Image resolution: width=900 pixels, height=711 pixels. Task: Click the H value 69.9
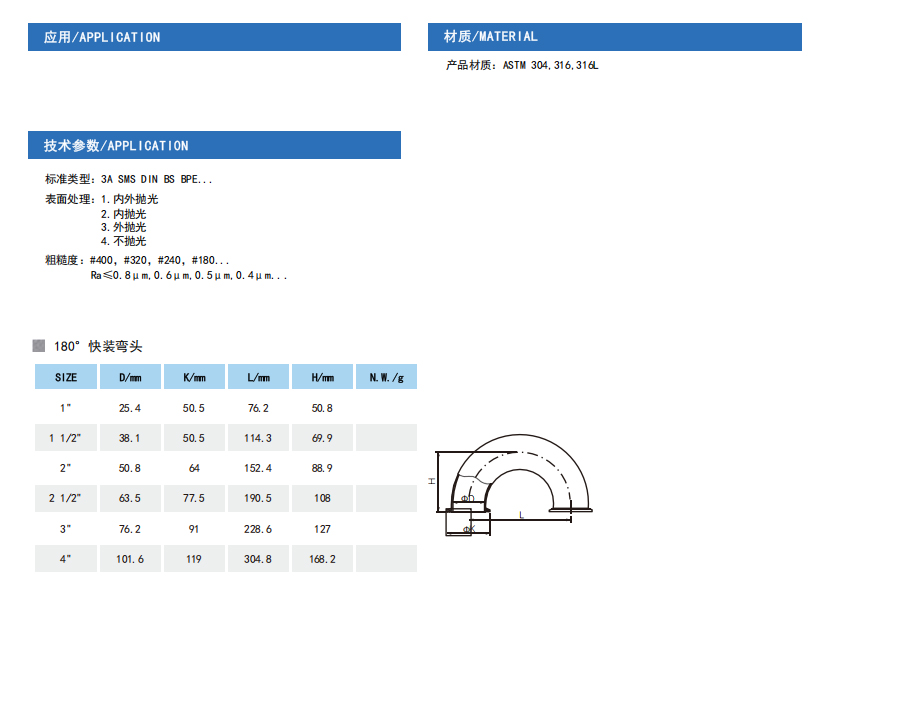322,438
